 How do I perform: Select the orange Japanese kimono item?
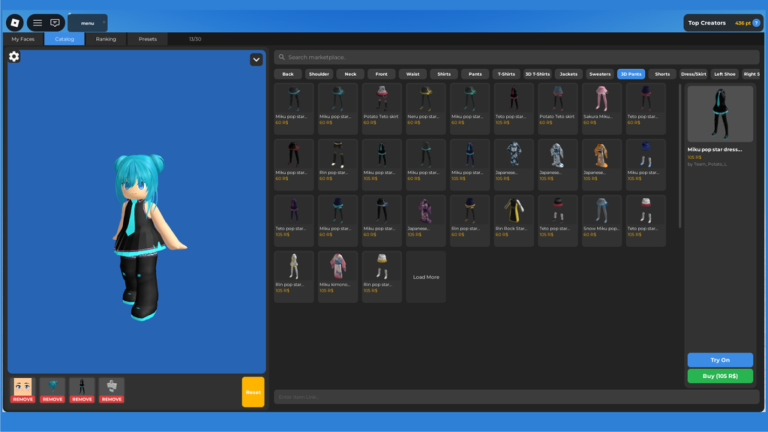click(601, 165)
